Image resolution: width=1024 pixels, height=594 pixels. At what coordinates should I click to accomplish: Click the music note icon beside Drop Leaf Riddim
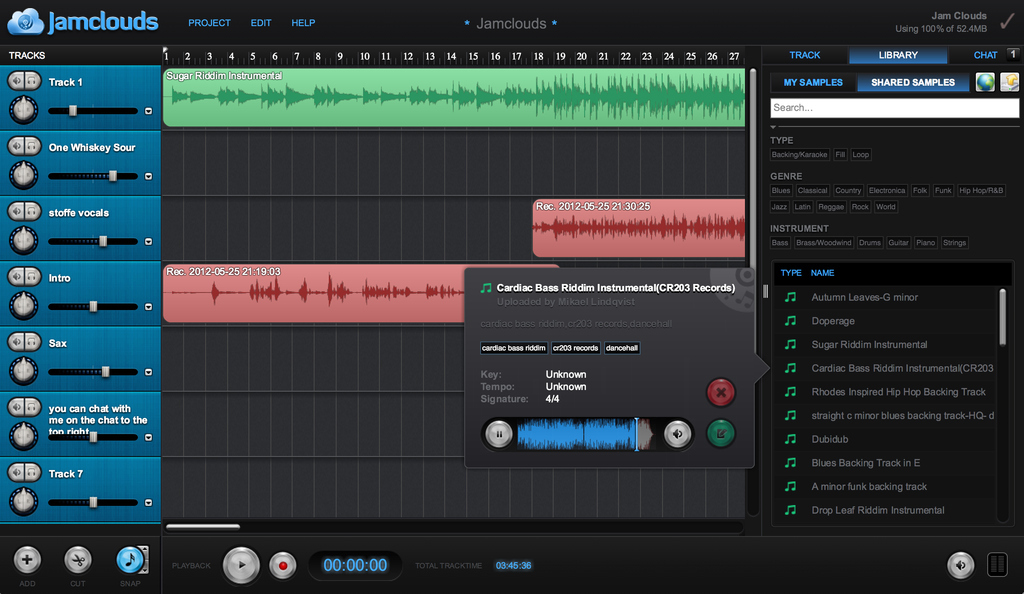790,510
